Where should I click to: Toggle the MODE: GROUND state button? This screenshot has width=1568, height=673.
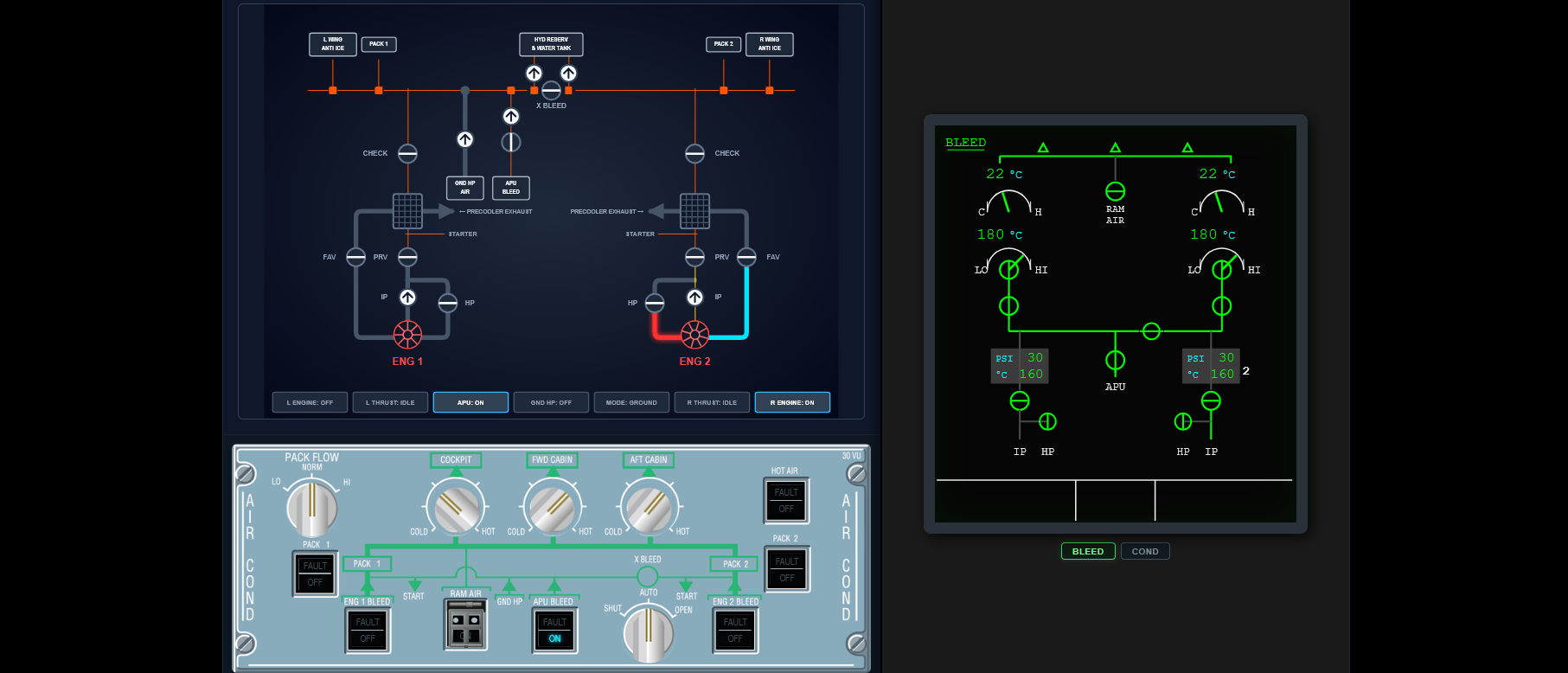coord(631,402)
